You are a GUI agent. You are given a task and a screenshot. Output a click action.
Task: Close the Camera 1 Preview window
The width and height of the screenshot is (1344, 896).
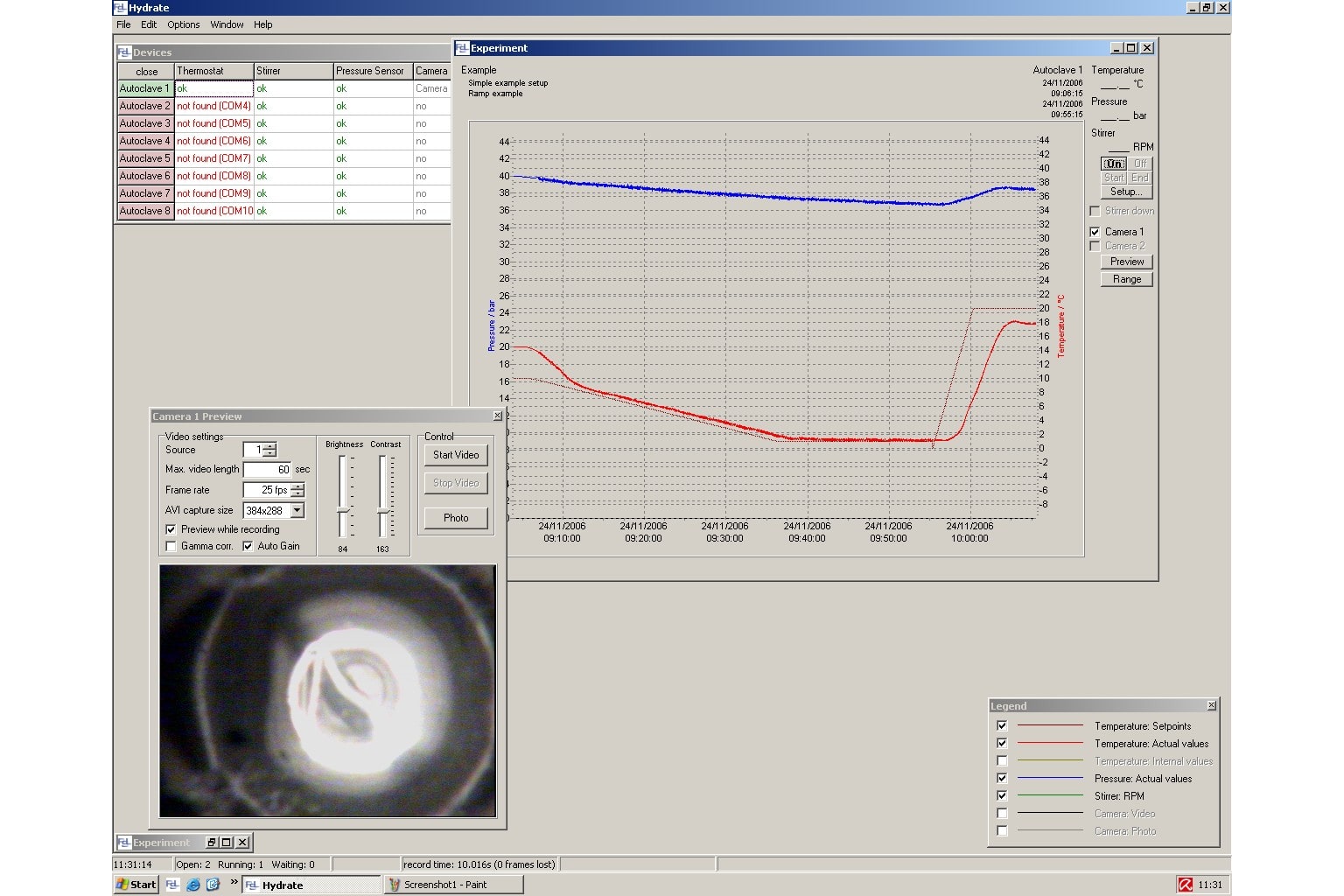pyautogui.click(x=498, y=416)
